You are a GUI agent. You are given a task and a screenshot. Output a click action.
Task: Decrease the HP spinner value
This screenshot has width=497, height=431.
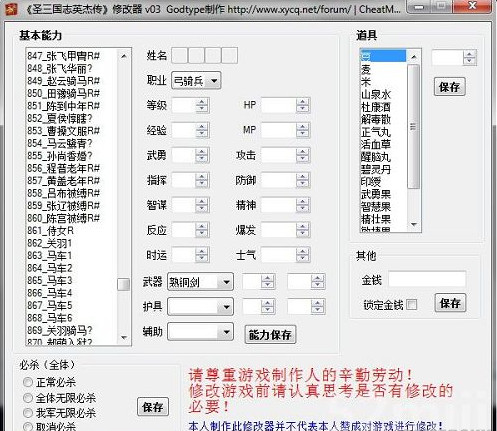click(x=302, y=109)
